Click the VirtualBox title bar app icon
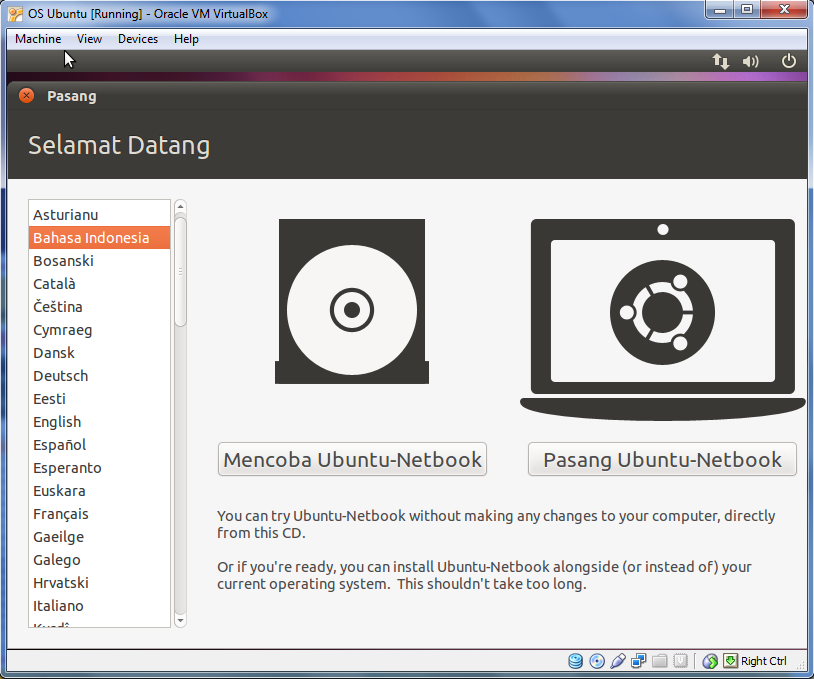The height and width of the screenshot is (679, 814). click(16, 14)
